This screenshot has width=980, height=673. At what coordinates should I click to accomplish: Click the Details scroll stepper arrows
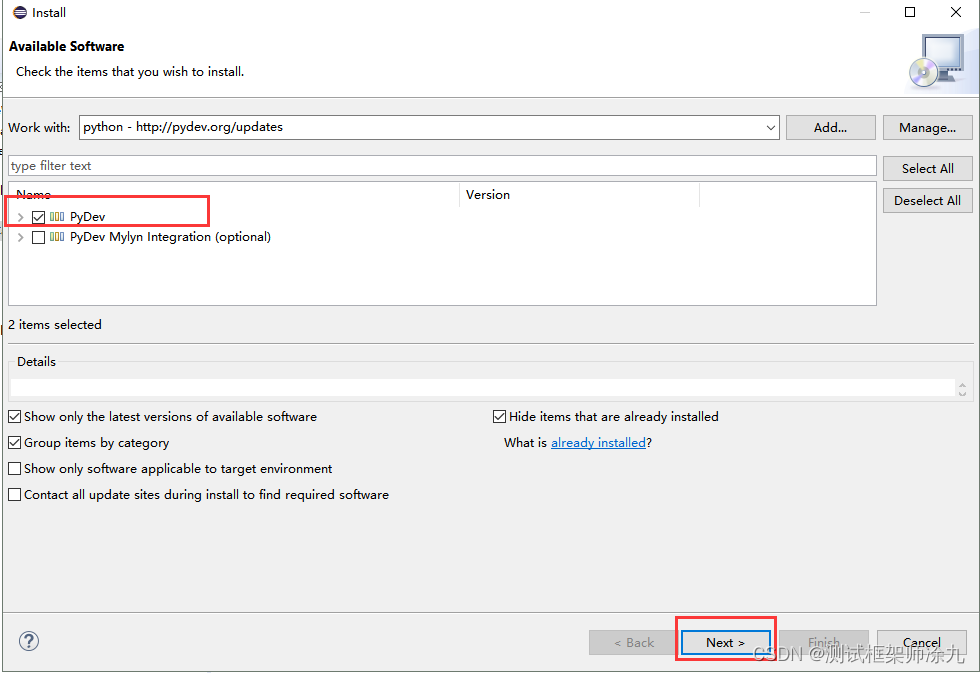point(962,389)
